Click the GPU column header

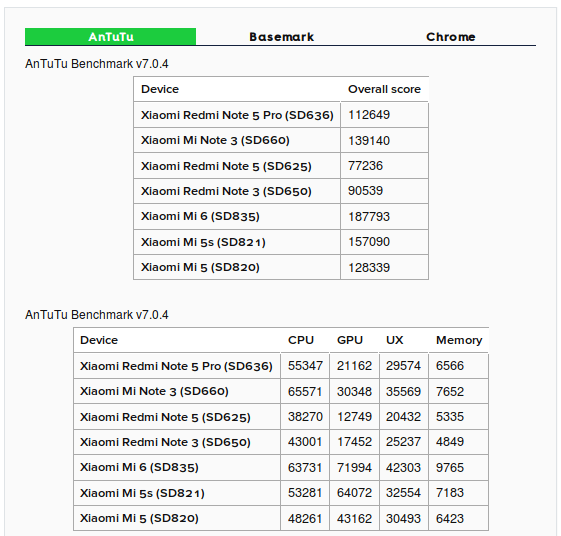pyautogui.click(x=350, y=340)
